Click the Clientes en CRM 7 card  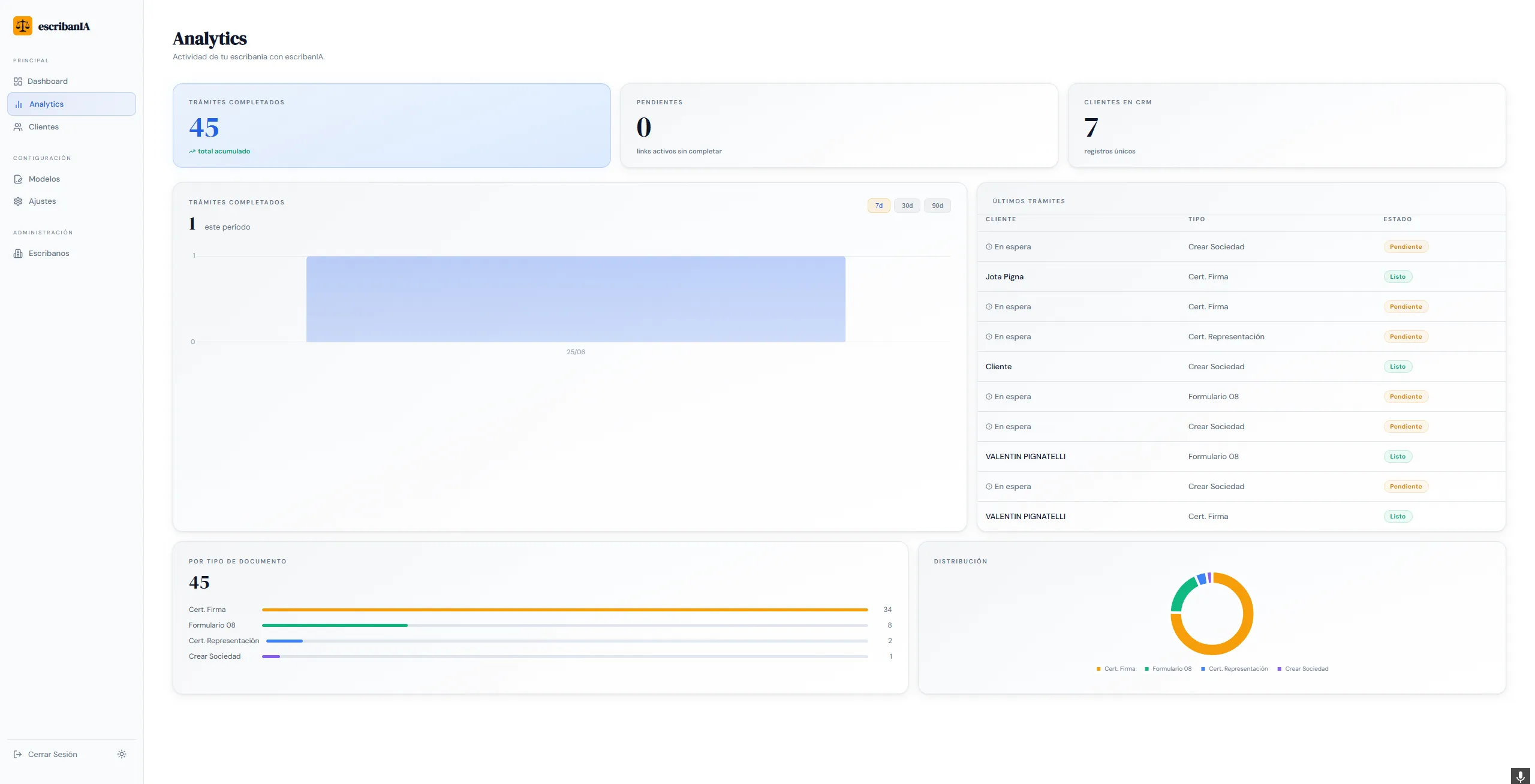pyautogui.click(x=1287, y=125)
